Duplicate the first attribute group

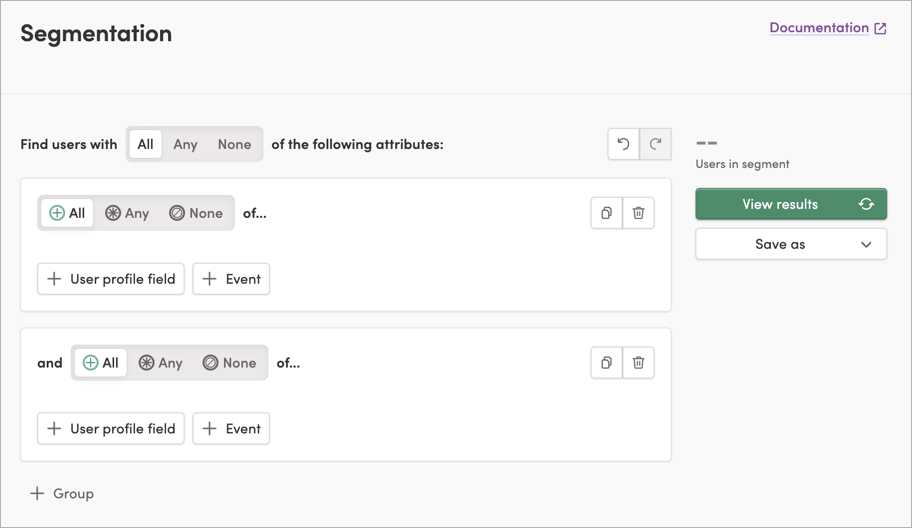pos(606,213)
